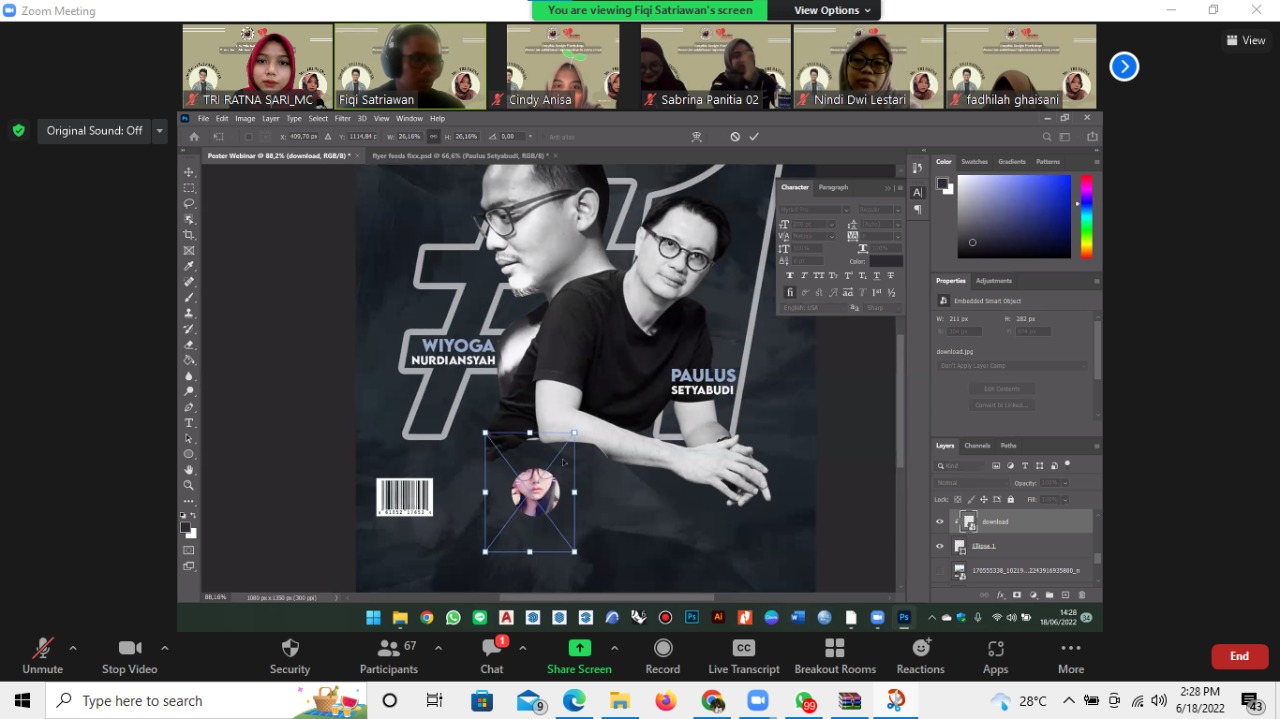Expand options arrow next to Participants
Screen dimensions: 1280x719
438,648
